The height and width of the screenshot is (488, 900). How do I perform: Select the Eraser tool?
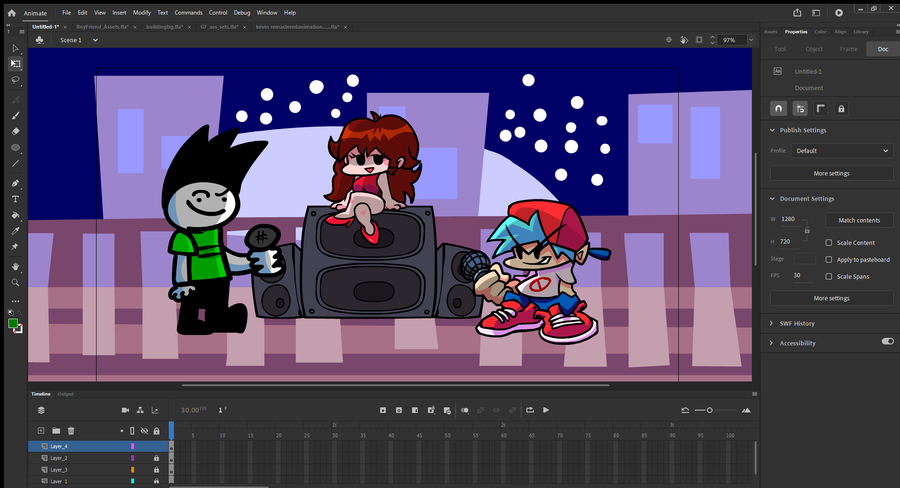15,131
